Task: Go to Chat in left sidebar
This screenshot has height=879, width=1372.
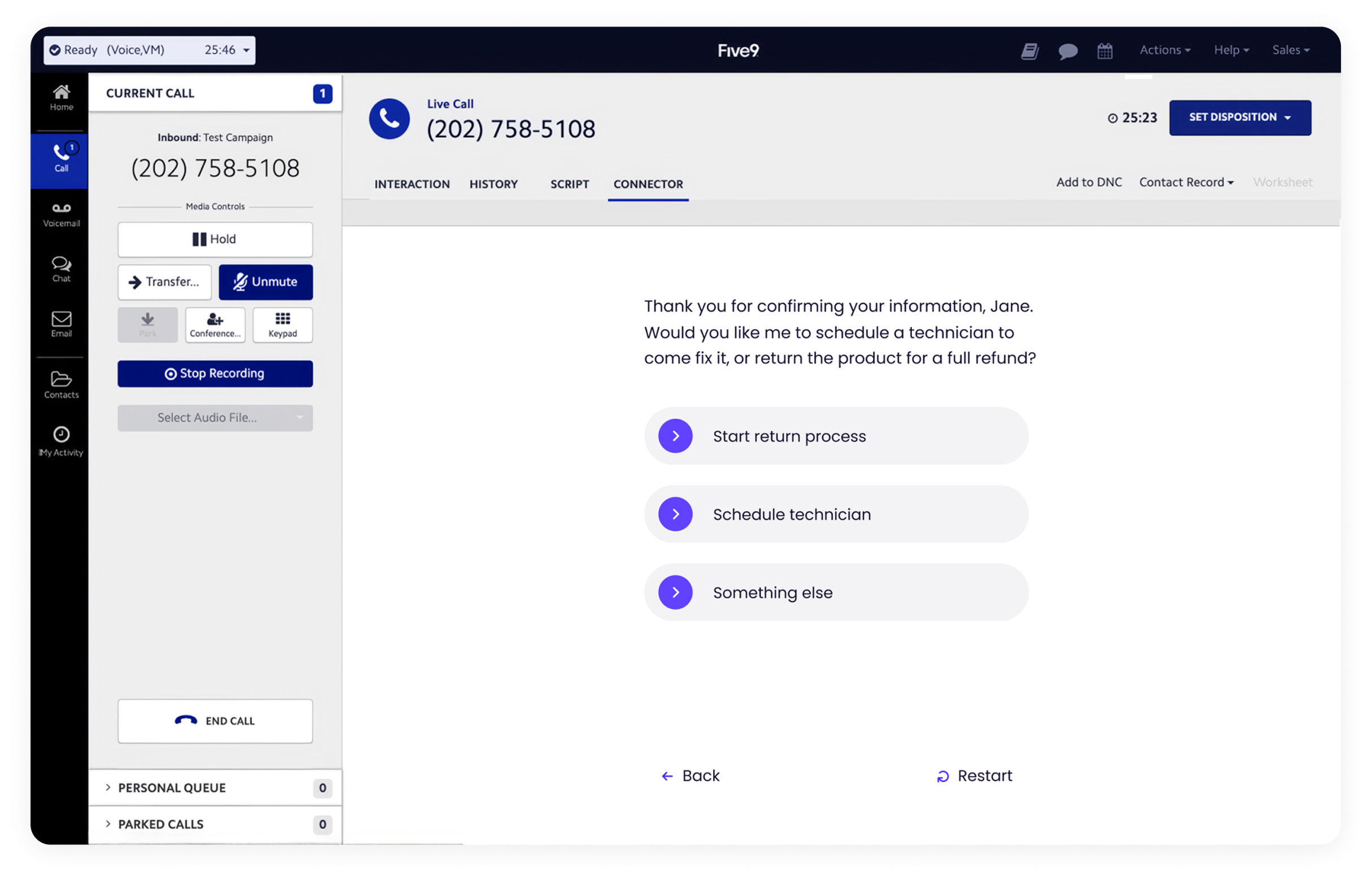Action: [61, 269]
